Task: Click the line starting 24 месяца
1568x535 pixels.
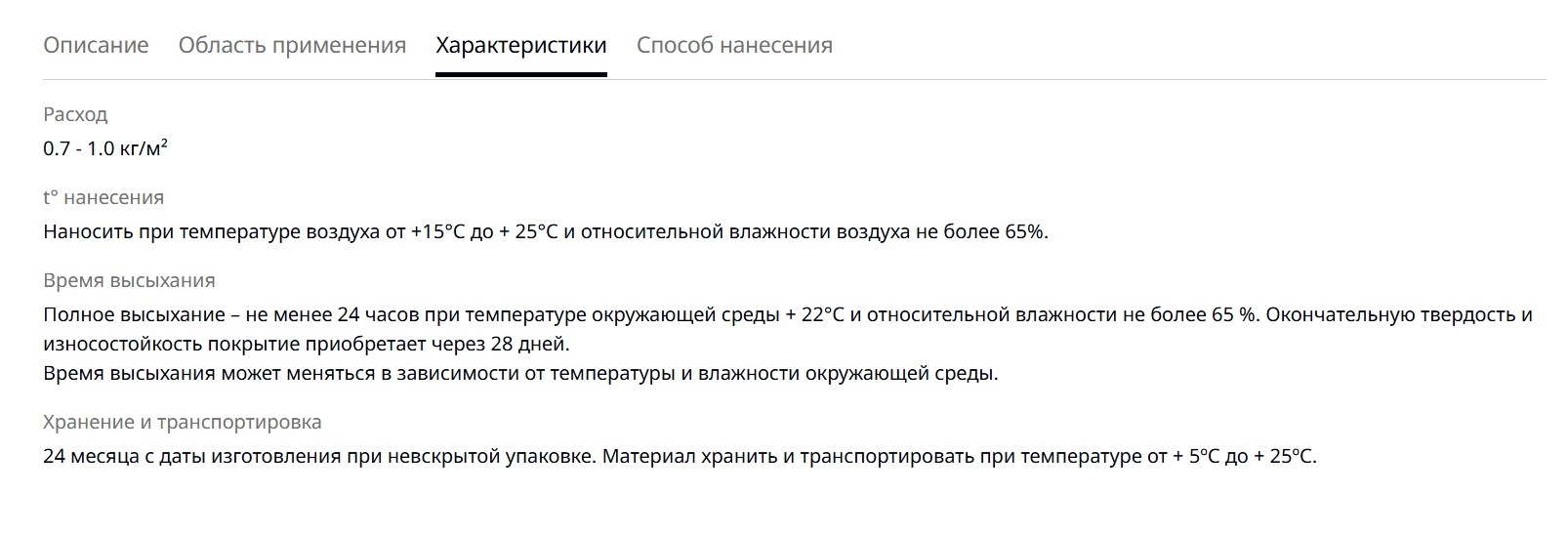Action: pyautogui.click(x=681, y=456)
